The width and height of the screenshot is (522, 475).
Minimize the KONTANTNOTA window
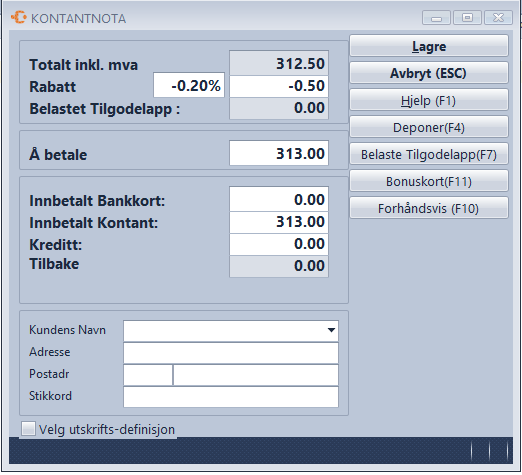[436, 18]
